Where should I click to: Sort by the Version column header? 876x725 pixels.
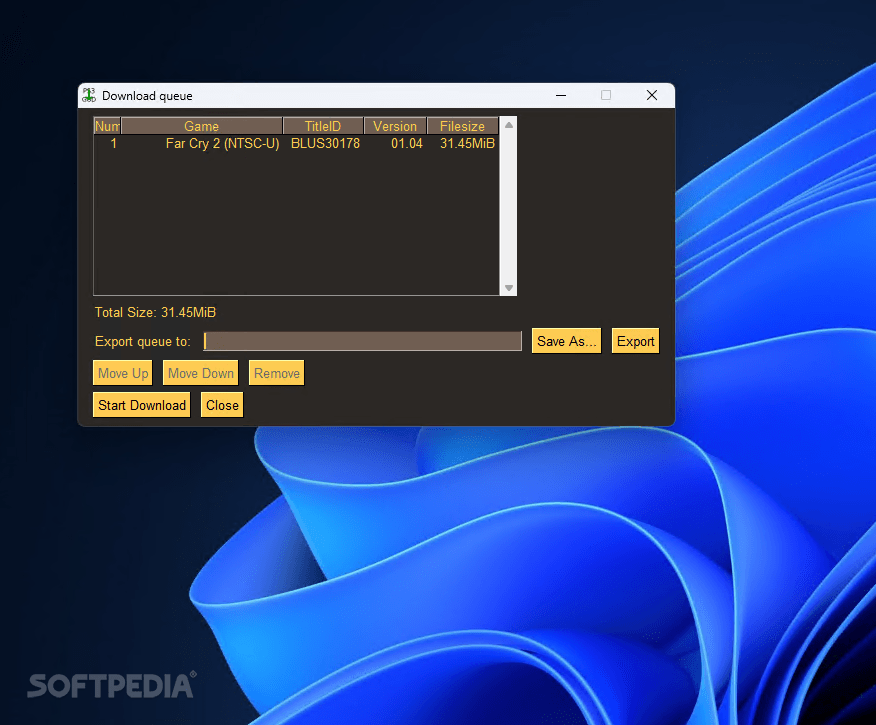(x=395, y=126)
